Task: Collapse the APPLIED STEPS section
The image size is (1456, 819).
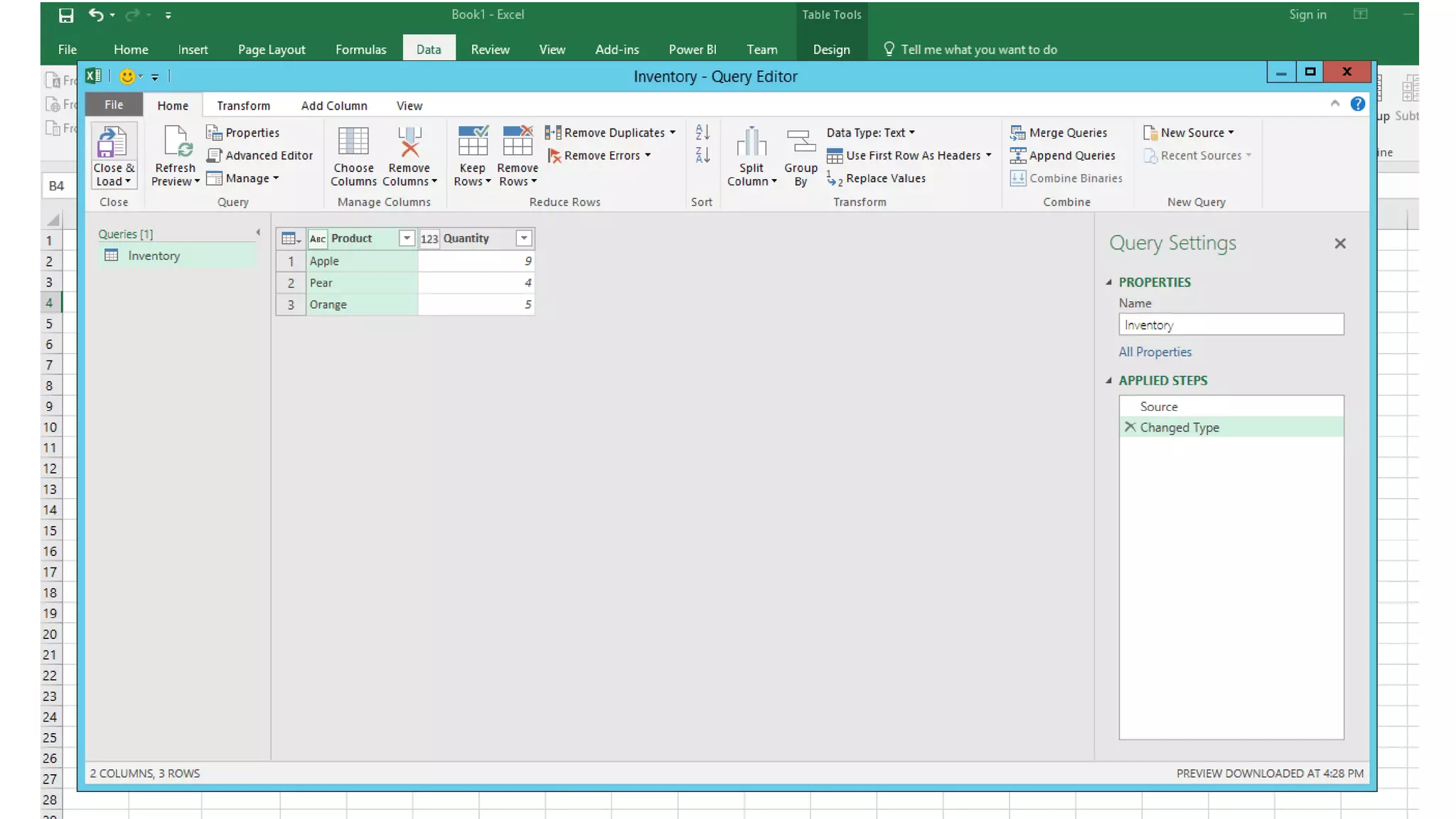Action: (1108, 380)
